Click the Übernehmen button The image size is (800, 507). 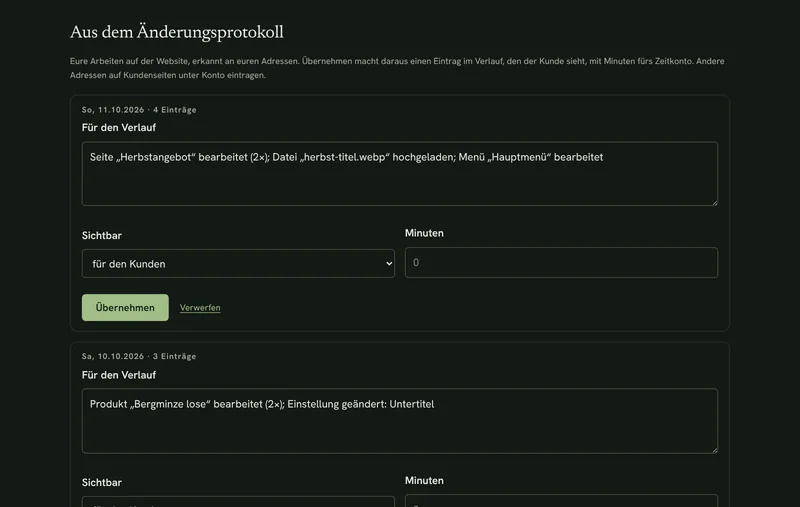click(x=125, y=308)
